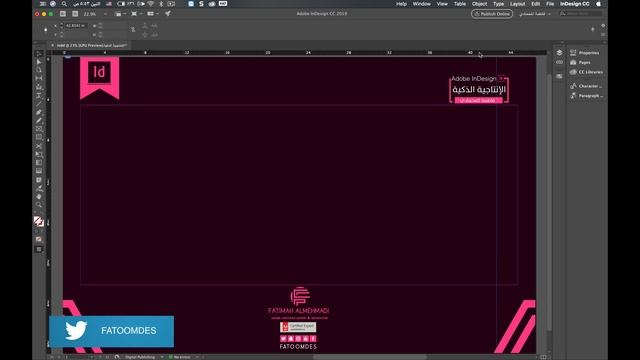This screenshot has width=640, height=360.
Task: Click the Adobe Stock search field
Action: (x=580, y=14)
